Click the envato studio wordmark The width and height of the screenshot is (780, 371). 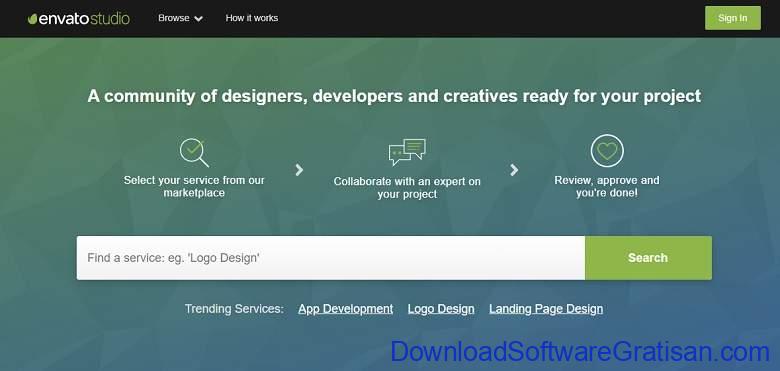coord(84,19)
